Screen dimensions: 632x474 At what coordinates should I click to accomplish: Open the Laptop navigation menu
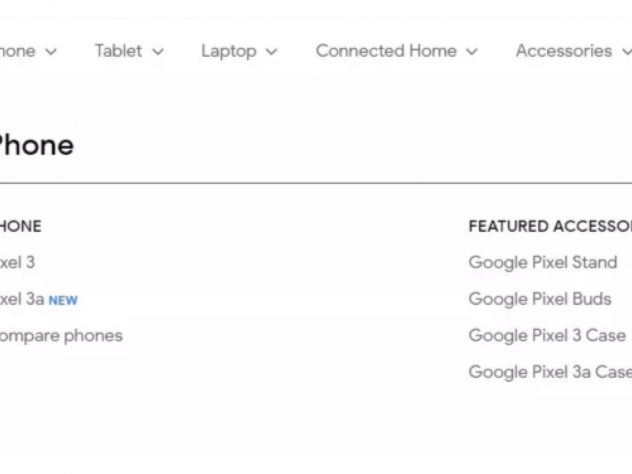(228, 51)
